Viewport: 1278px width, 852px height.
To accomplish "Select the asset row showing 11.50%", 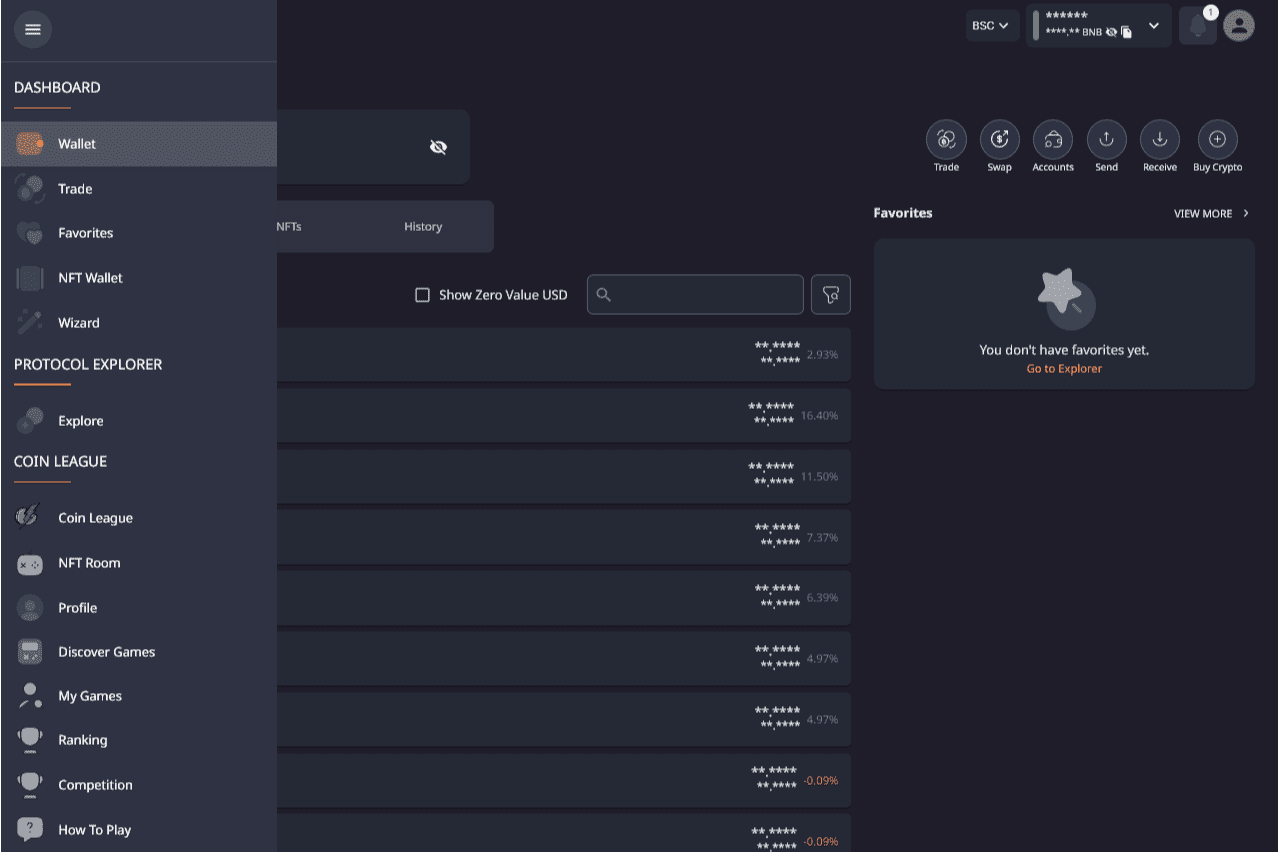I will click(x=564, y=476).
